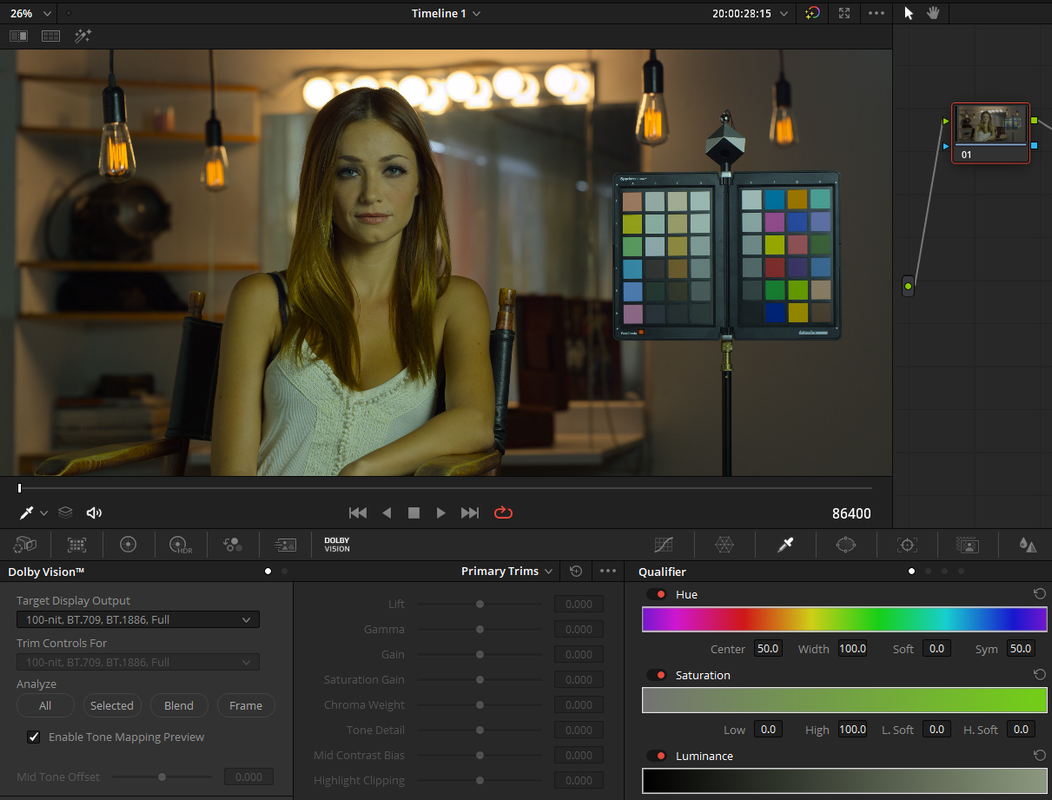The image size is (1052, 800).
Task: Click Analyze Blend button
Action: pos(178,705)
